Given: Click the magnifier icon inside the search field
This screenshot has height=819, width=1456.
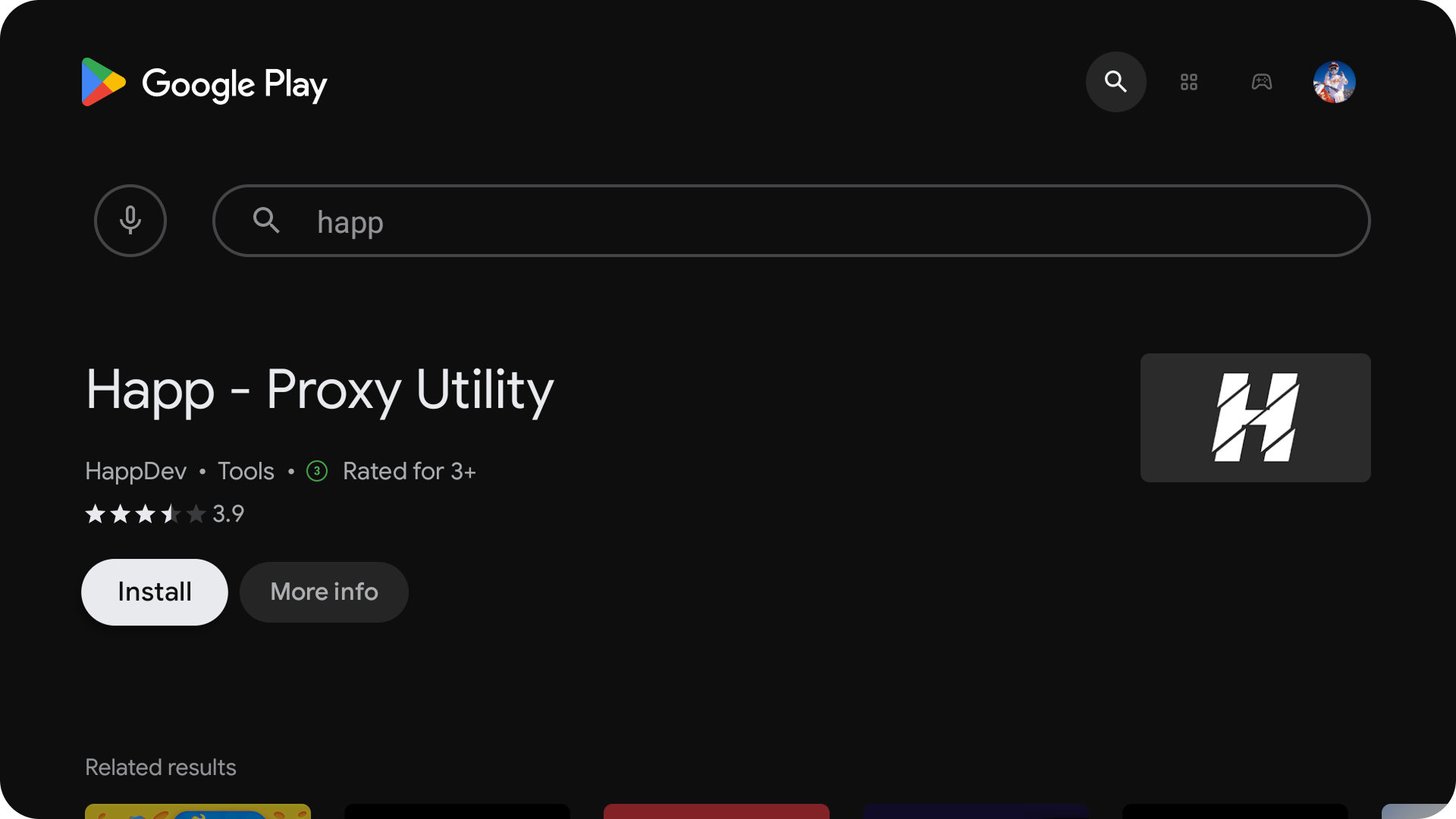Looking at the screenshot, I should pyautogui.click(x=266, y=221).
